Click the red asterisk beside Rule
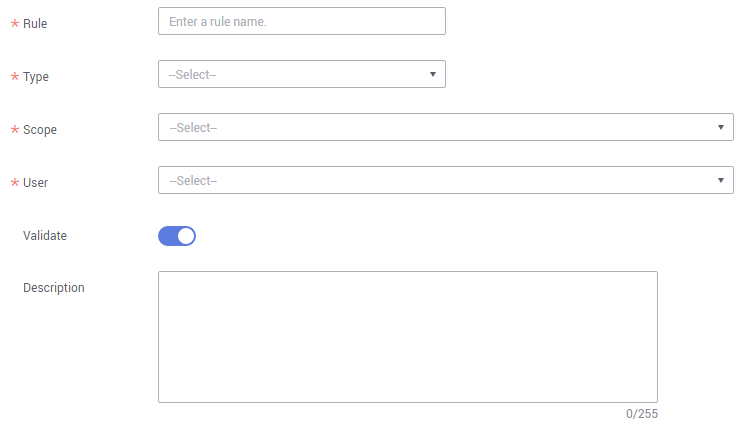 tap(15, 23)
